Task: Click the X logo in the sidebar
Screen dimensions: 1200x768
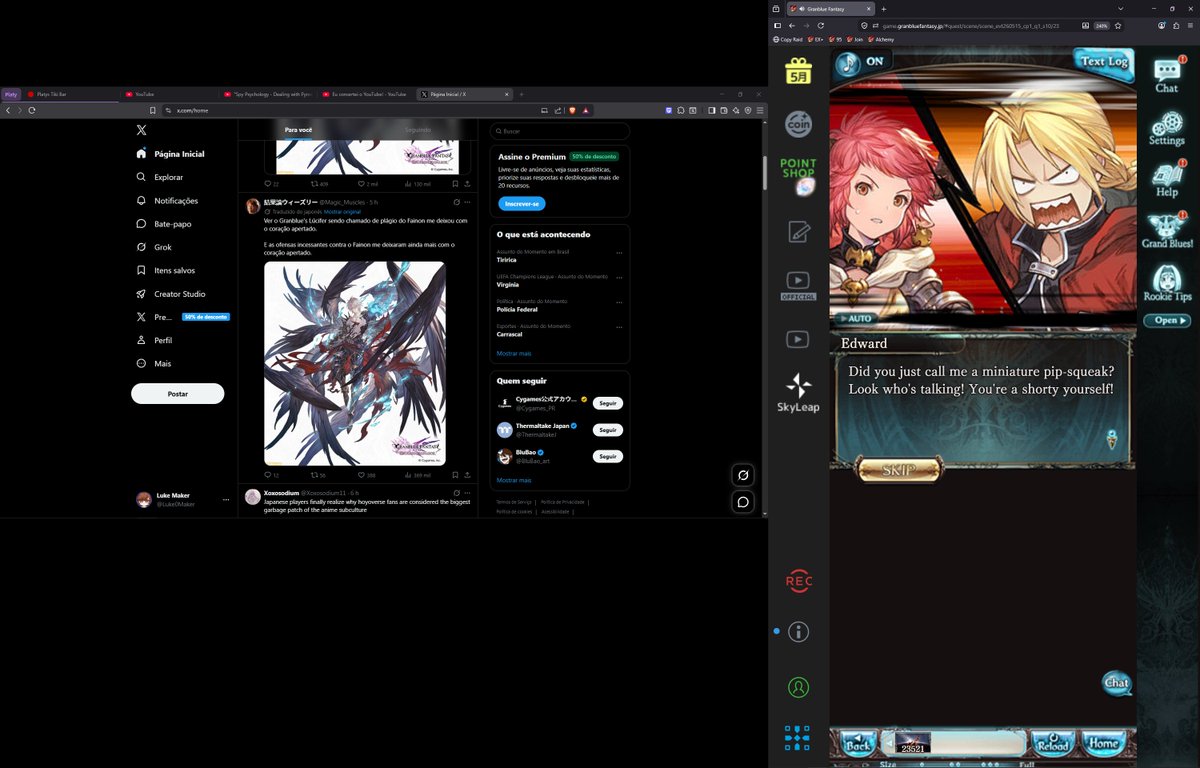Action: (x=142, y=130)
